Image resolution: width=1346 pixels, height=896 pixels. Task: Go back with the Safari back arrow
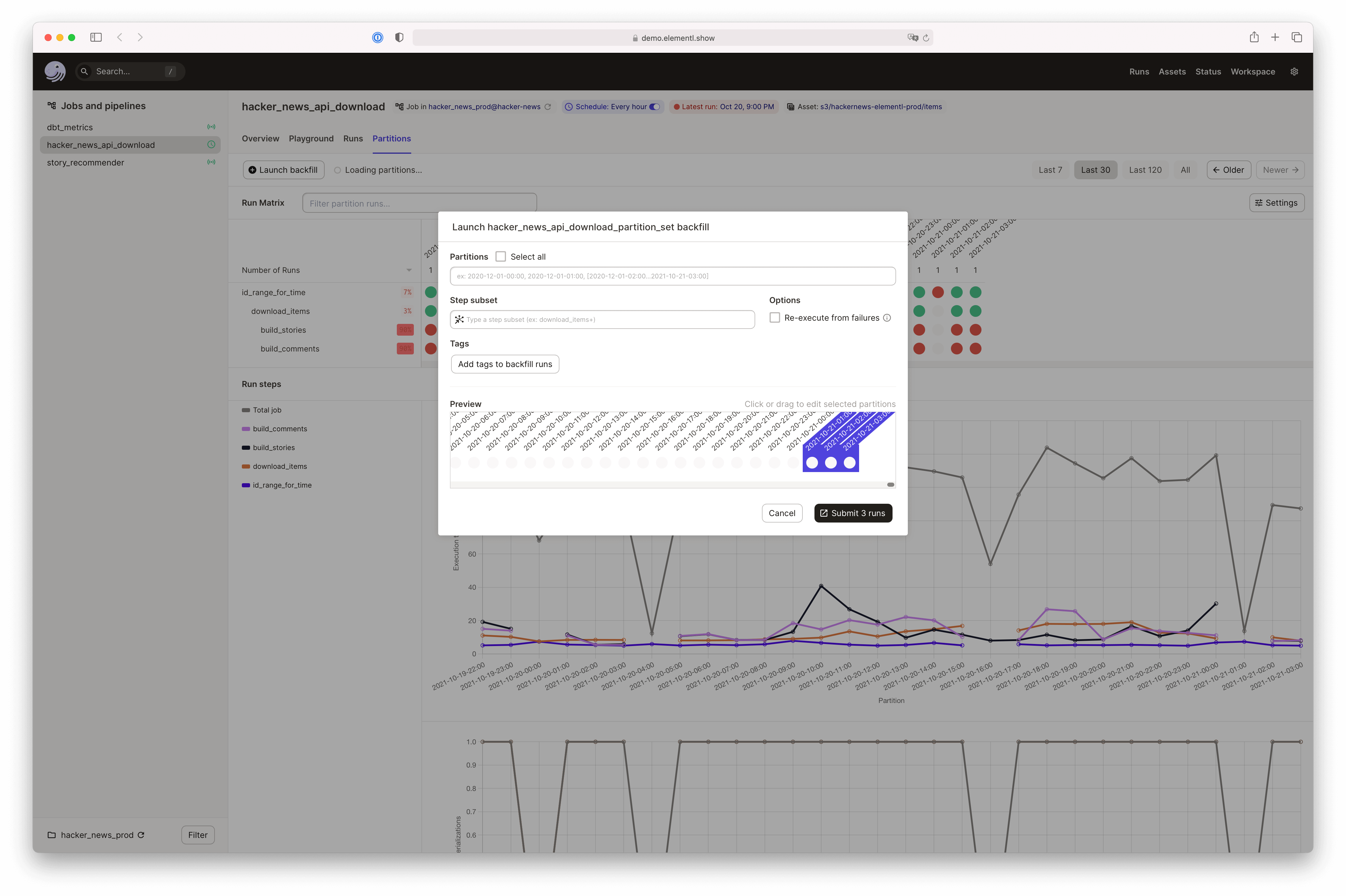(120, 37)
